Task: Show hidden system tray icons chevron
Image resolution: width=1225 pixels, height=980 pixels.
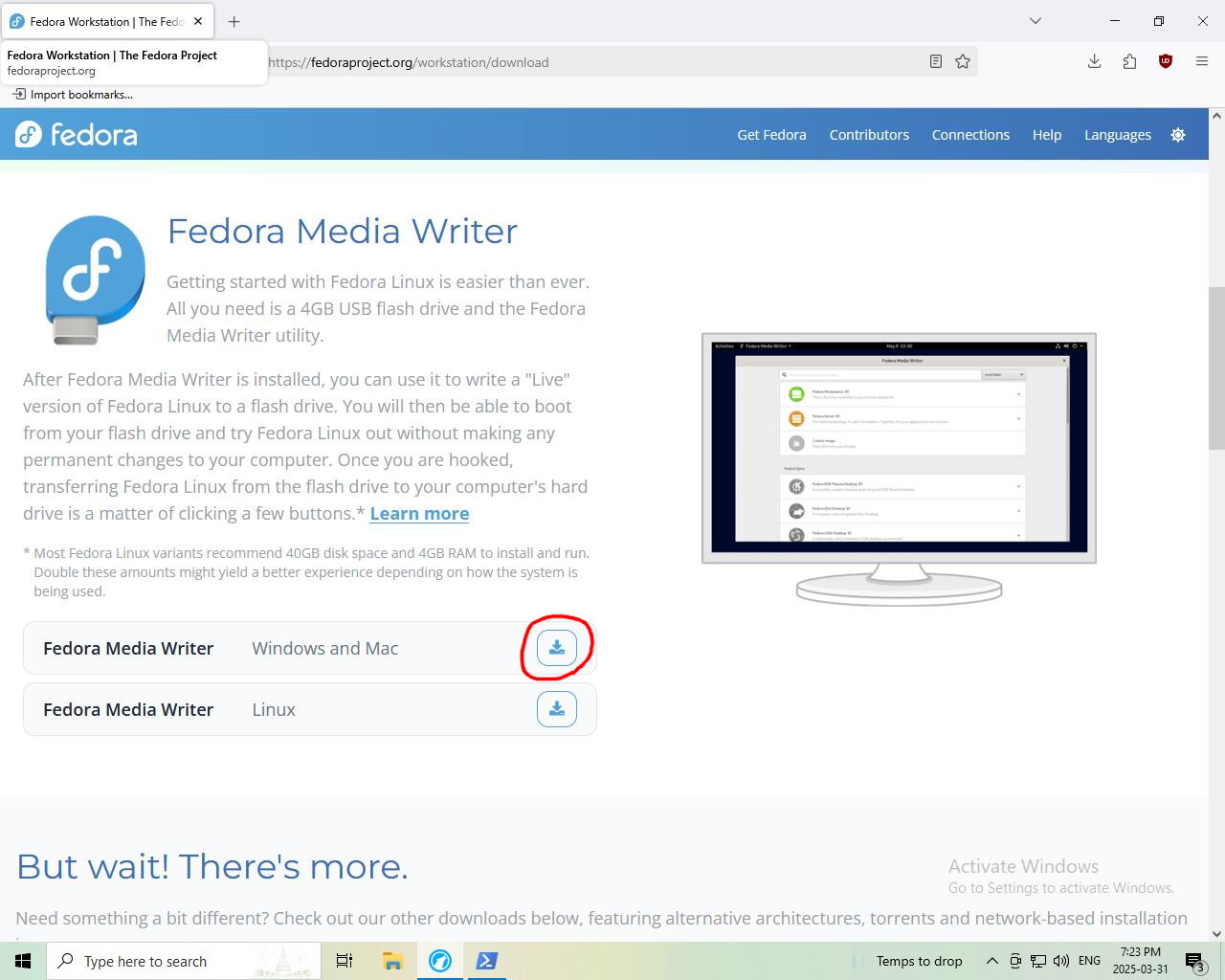Action: 992,961
